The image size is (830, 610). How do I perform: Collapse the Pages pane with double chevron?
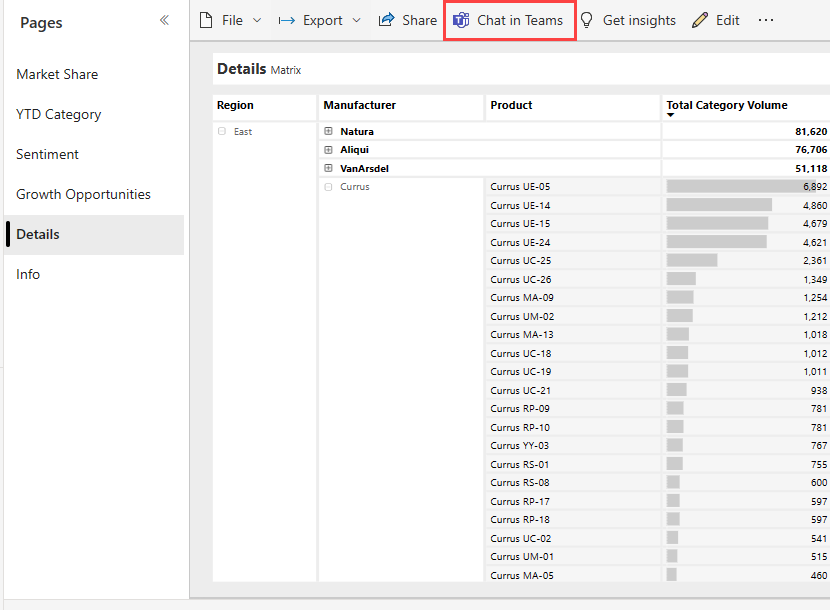pyautogui.click(x=164, y=21)
